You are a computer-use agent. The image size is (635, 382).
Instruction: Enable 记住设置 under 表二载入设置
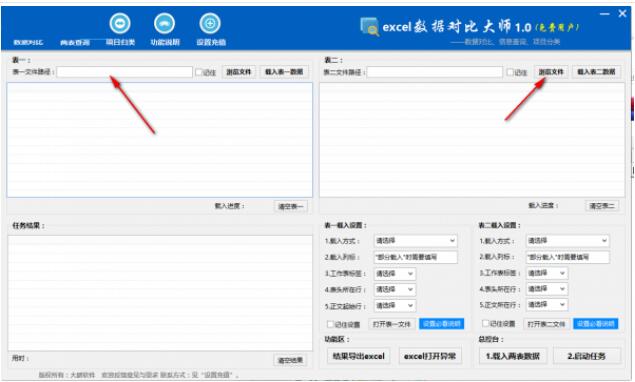coord(485,323)
